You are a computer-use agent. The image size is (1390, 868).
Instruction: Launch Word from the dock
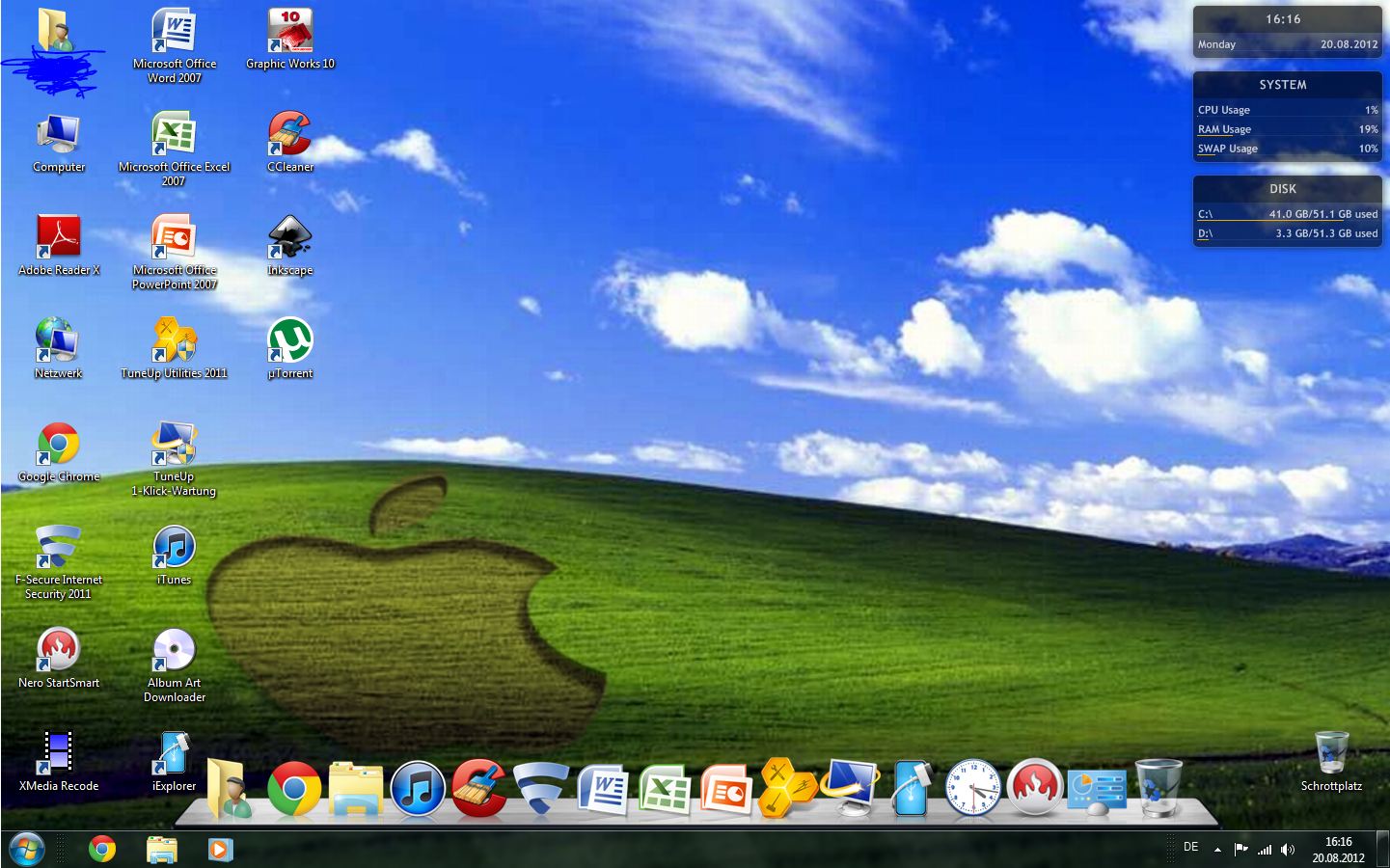tap(603, 789)
